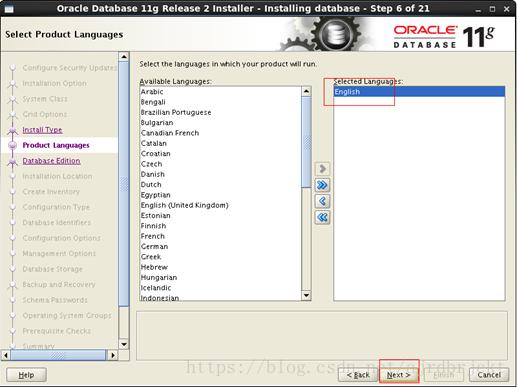The image size is (517, 387).
Task: Open Help for this installer page
Action: tap(26, 375)
